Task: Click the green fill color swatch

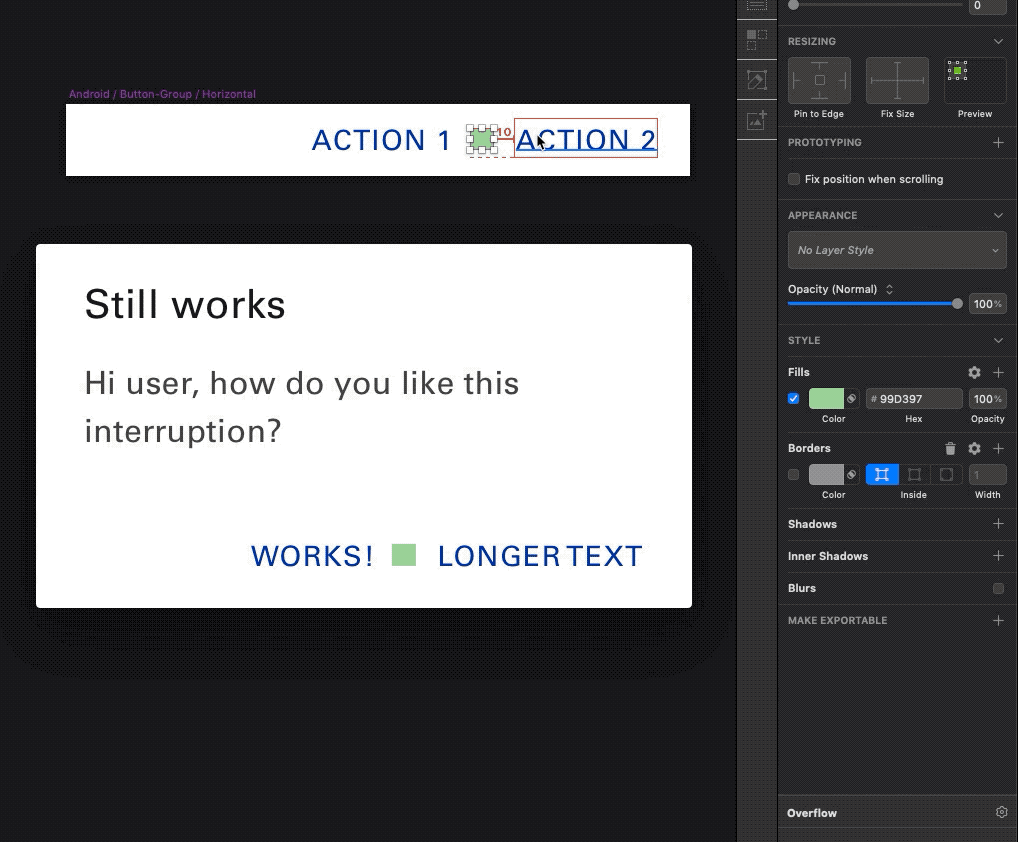Action: (x=826, y=399)
